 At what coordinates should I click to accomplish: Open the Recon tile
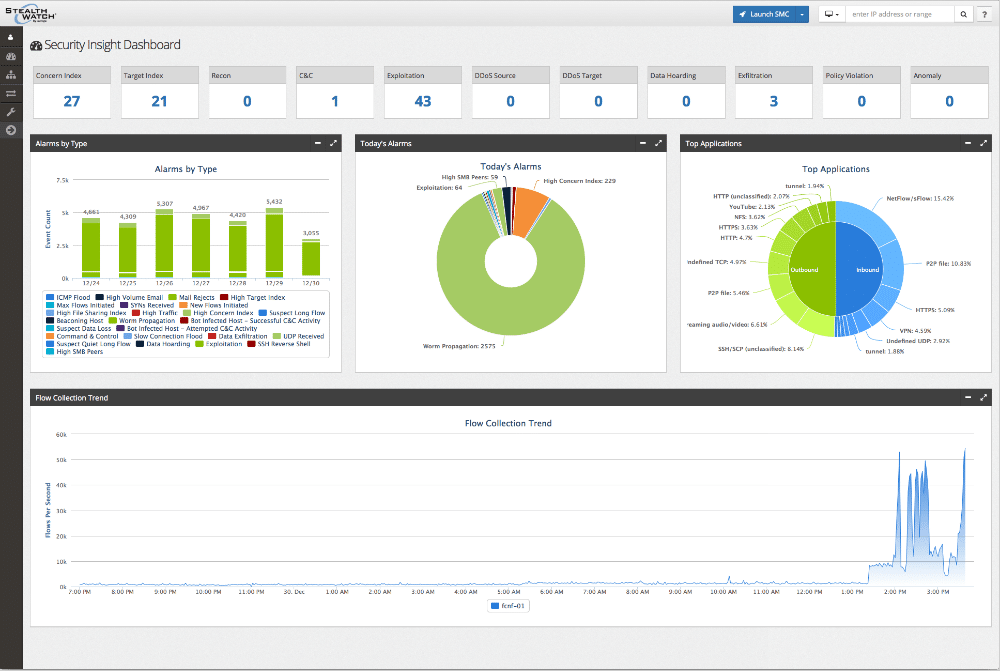[x=247, y=92]
